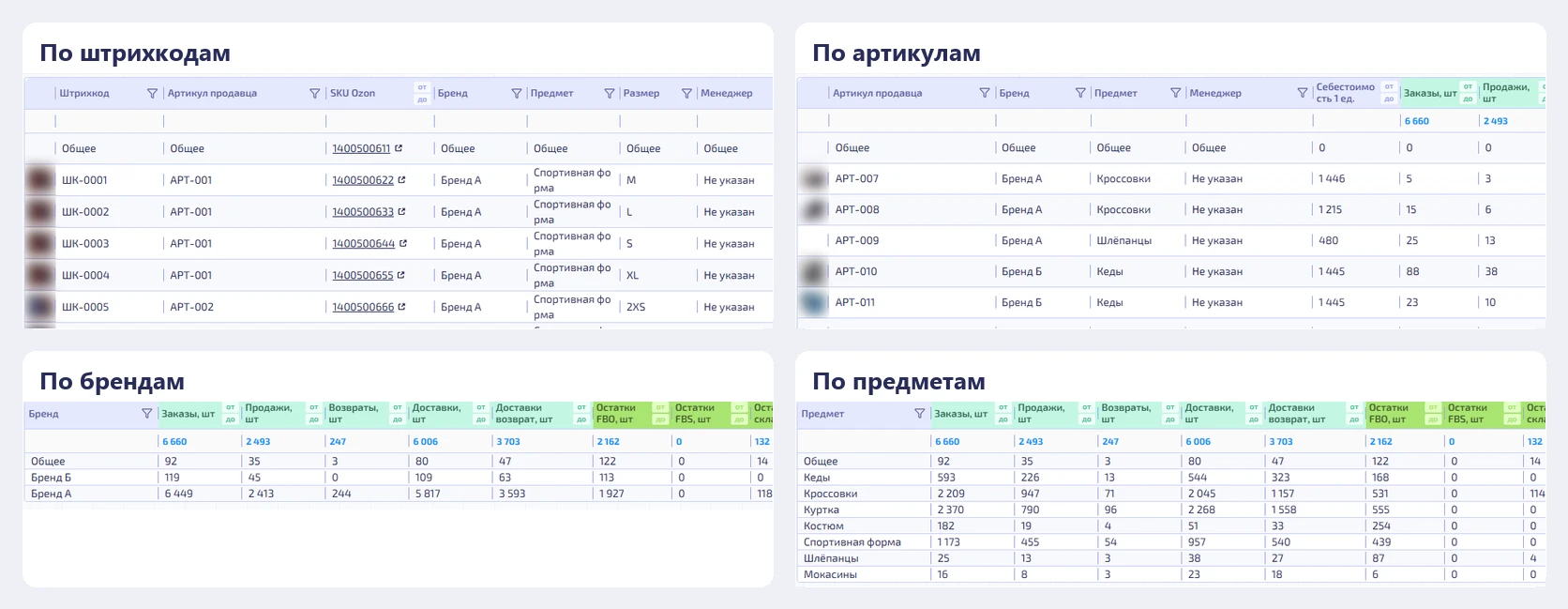Open the Заказы от/до range filter in По предметам
The height and width of the screenshot is (609, 1568).
[x=1003, y=414]
